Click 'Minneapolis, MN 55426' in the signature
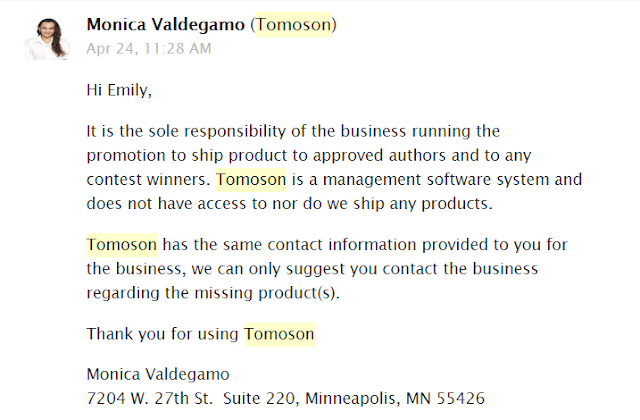 (395, 398)
